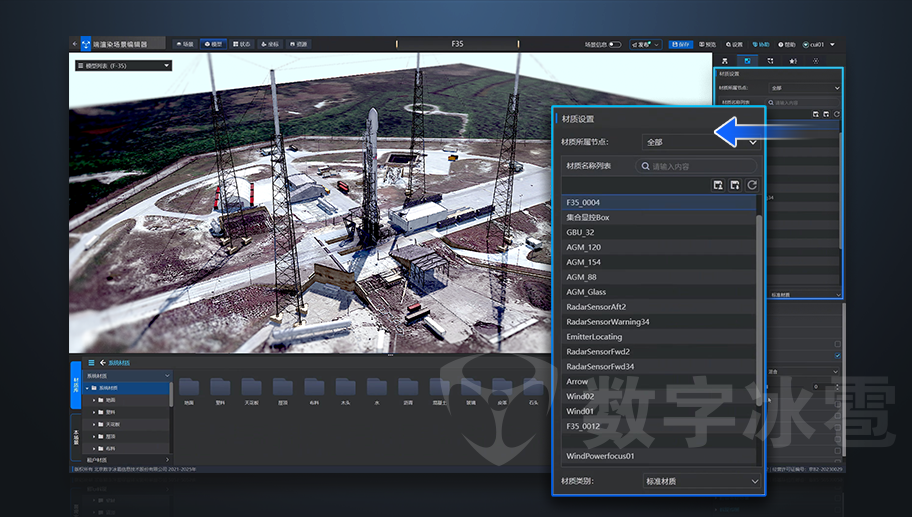Image resolution: width=912 pixels, height=517 pixels.
Task: Switch to the 模型 tab in top toolbar
Action: click(x=213, y=45)
